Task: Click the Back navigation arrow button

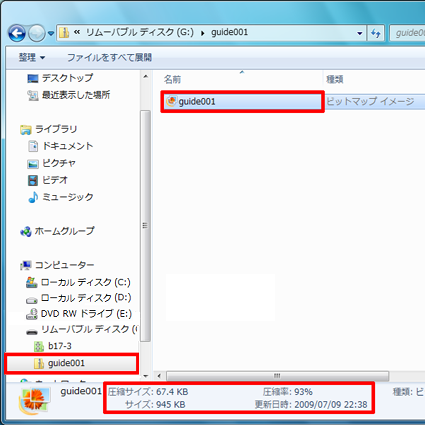Action: (17, 33)
